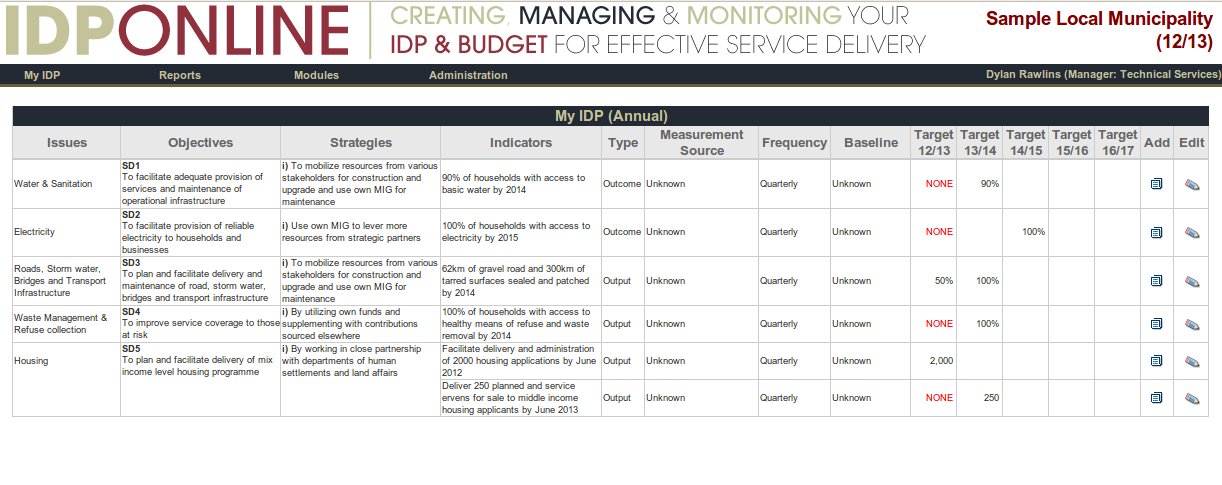The height and width of the screenshot is (485, 1222).
Task: Open the My IDP menu
Action: tap(42, 75)
